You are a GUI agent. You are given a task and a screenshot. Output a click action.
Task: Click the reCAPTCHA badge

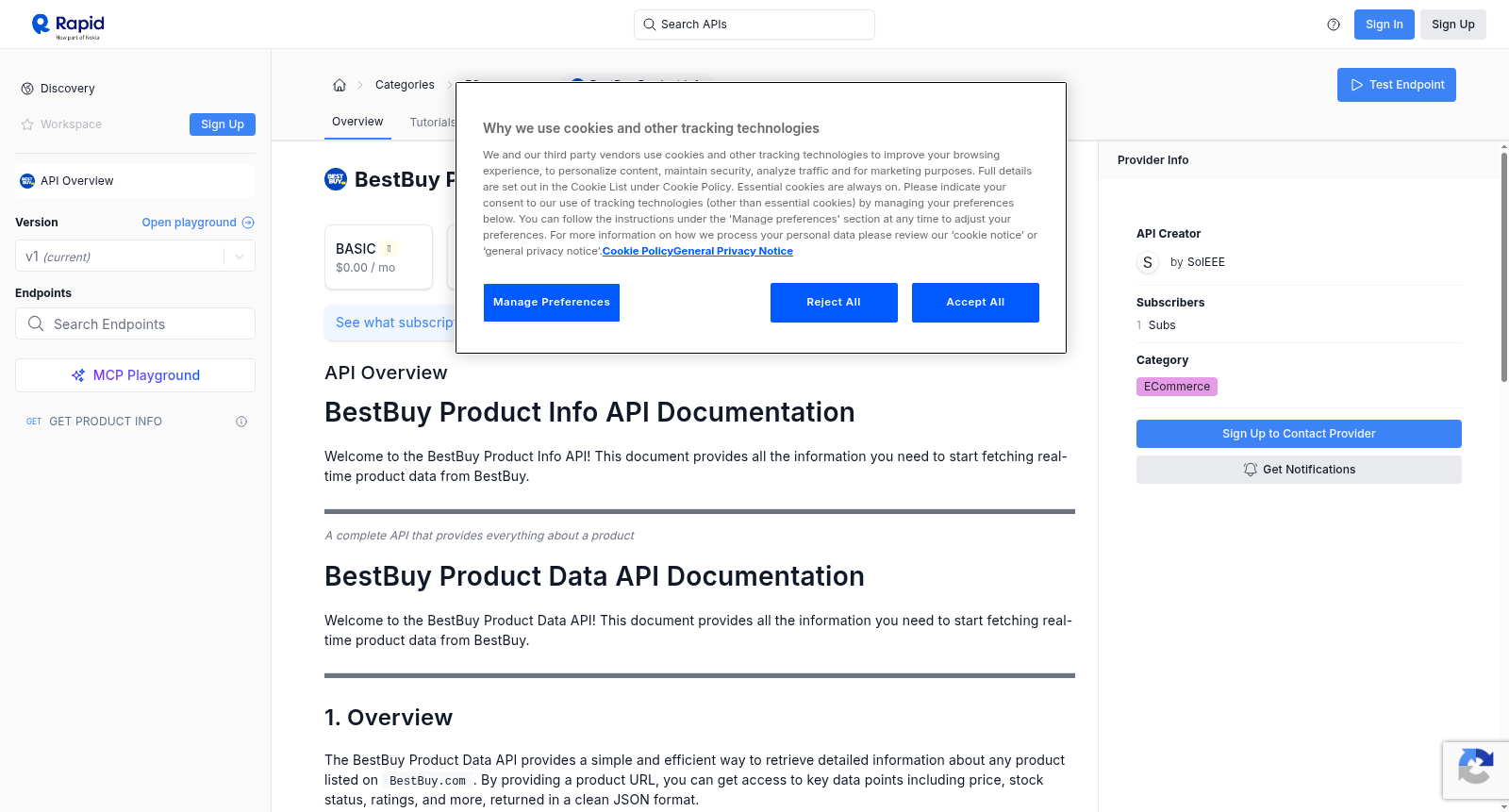pyautogui.click(x=1475, y=771)
